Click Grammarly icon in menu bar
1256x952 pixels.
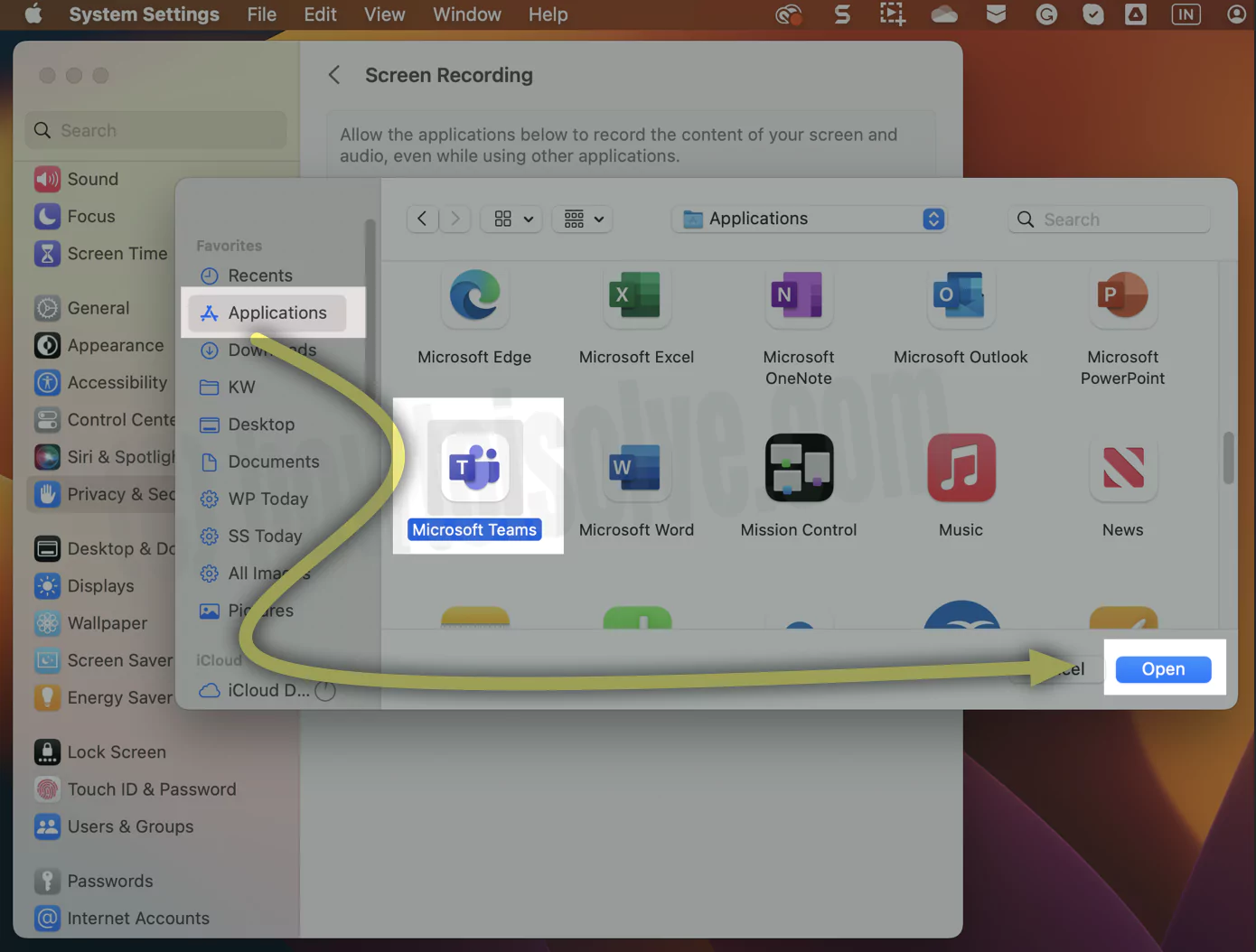click(x=1046, y=14)
